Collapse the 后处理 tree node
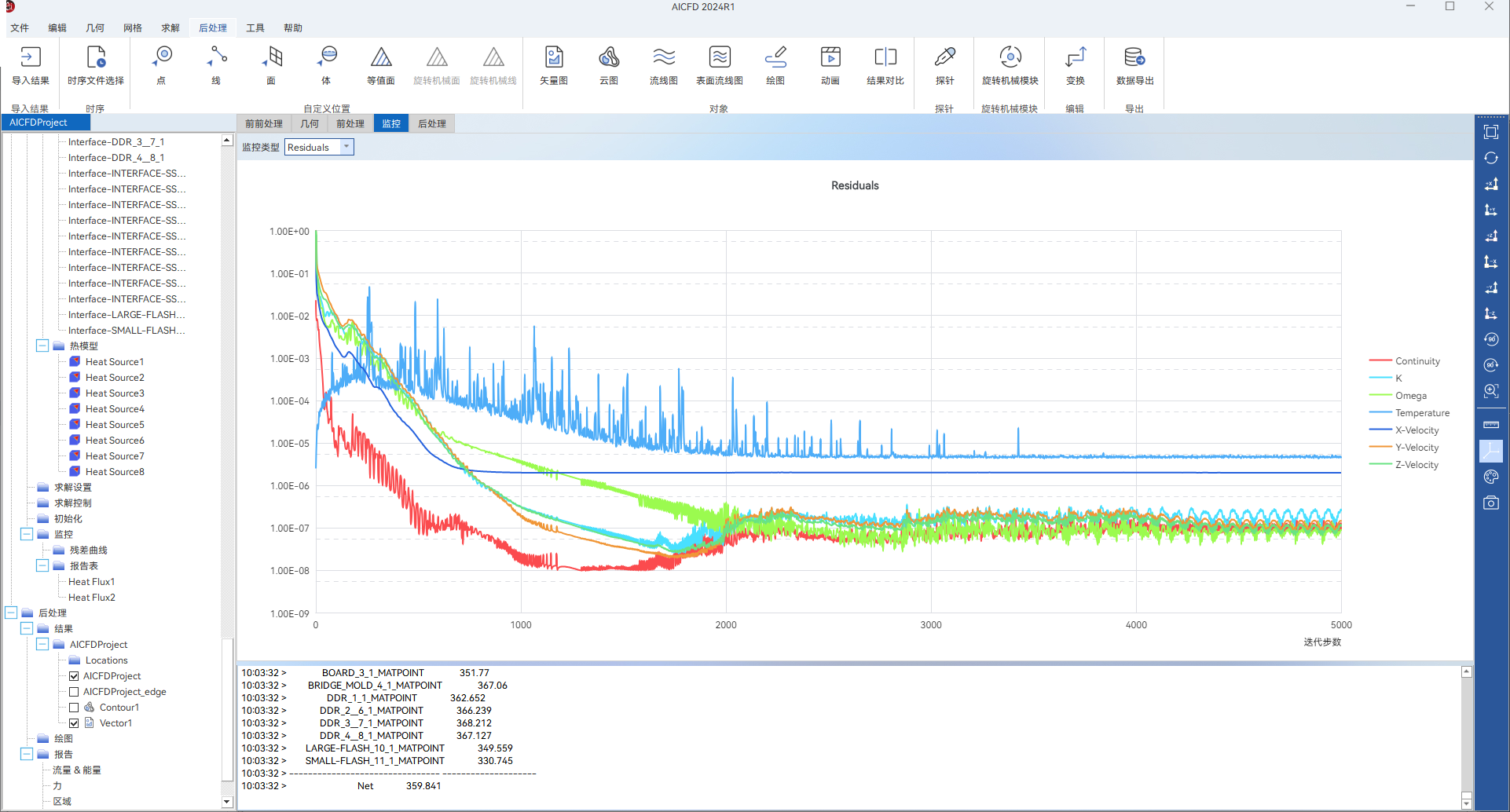The height and width of the screenshot is (812, 1510). point(11,613)
